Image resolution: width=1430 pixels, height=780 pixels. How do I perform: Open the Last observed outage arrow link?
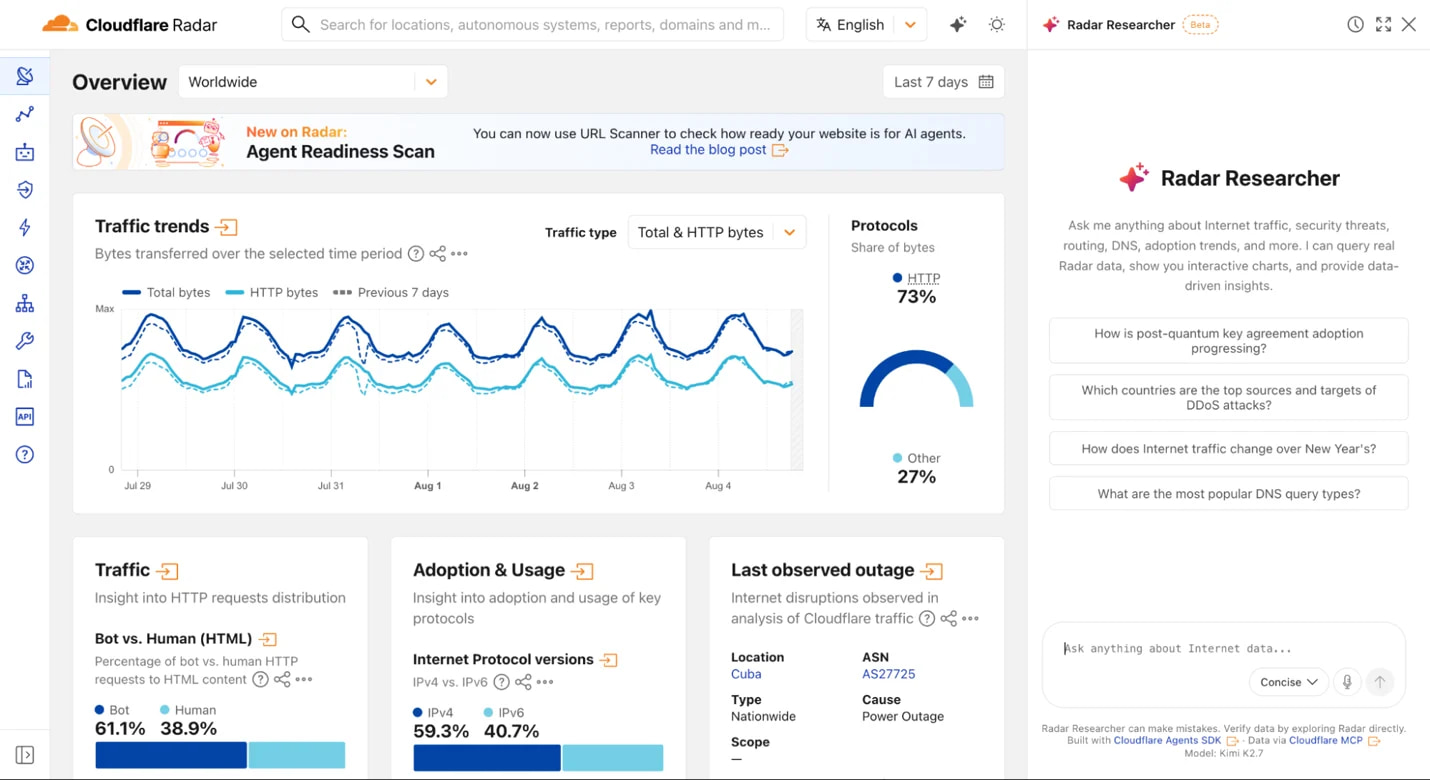(932, 571)
